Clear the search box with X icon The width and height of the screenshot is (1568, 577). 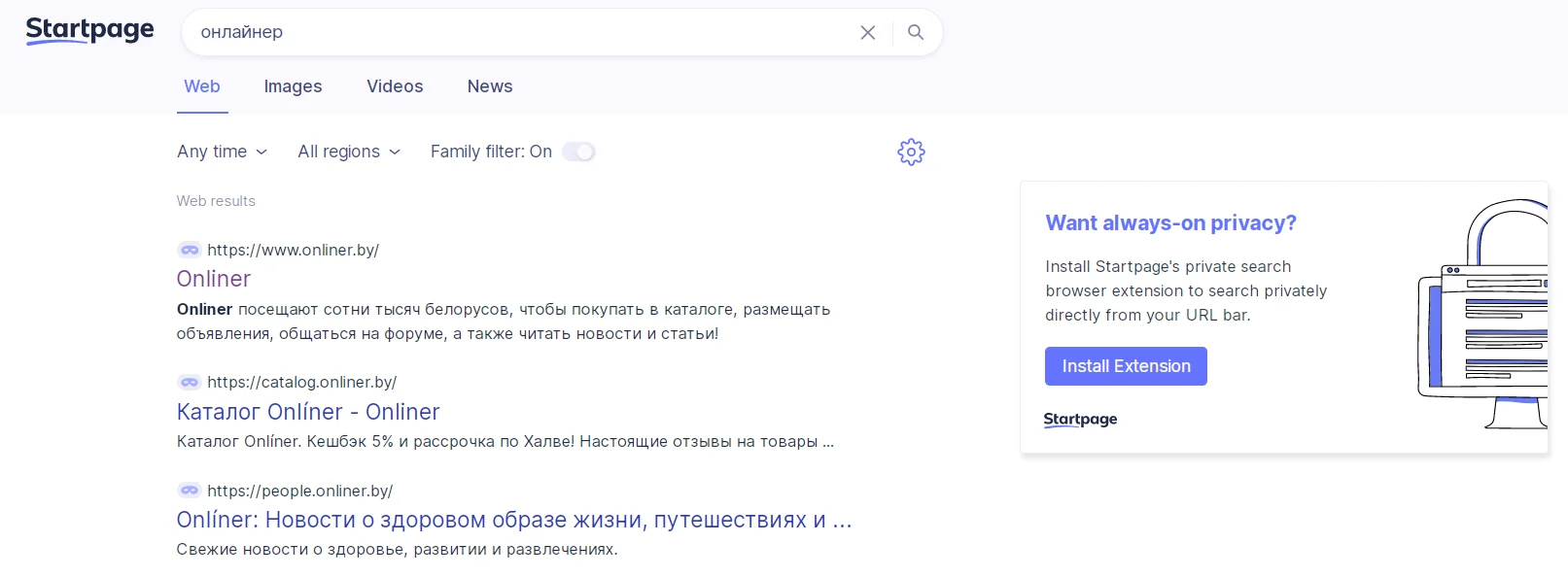tap(868, 33)
